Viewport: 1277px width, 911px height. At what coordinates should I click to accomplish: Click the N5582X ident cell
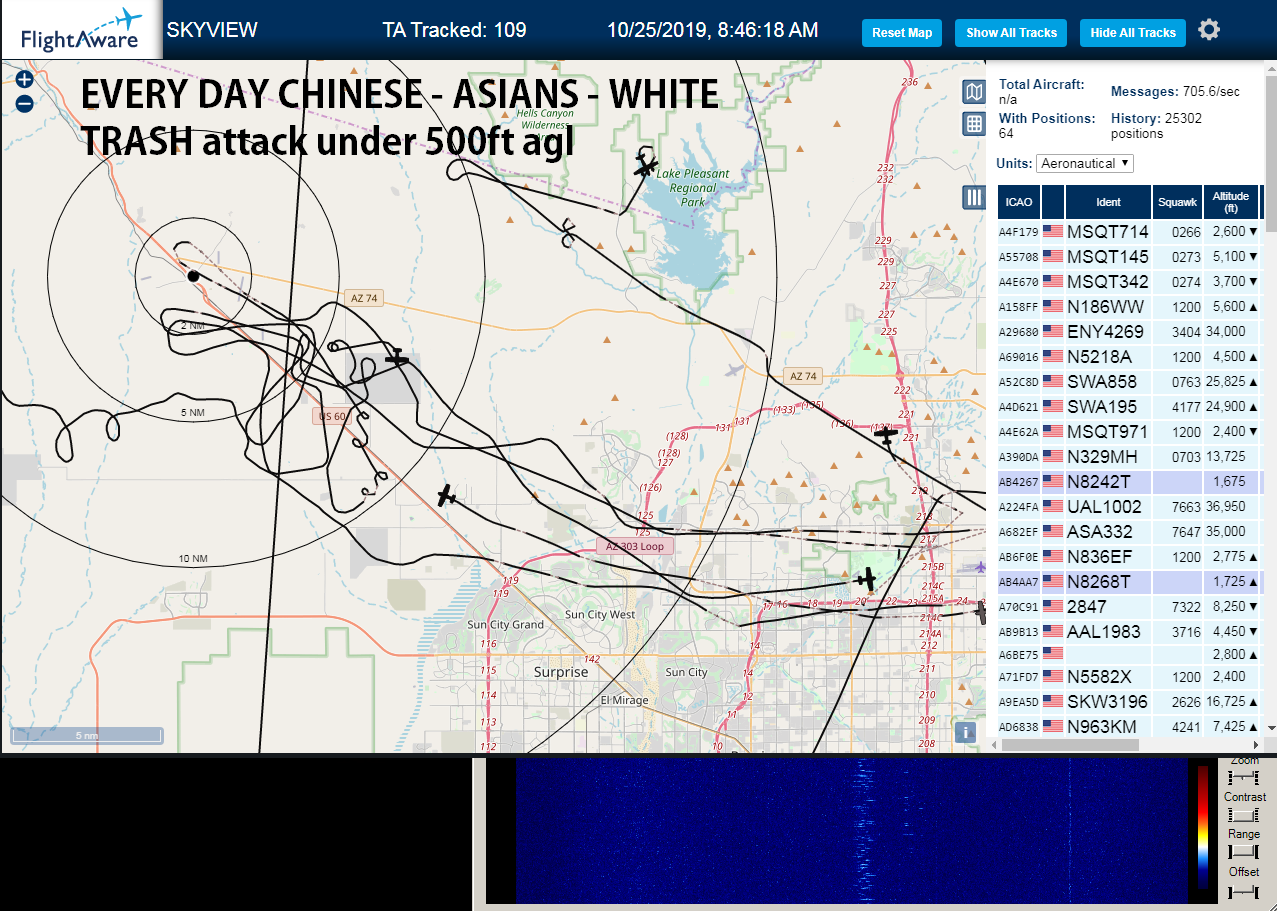click(x=1108, y=676)
